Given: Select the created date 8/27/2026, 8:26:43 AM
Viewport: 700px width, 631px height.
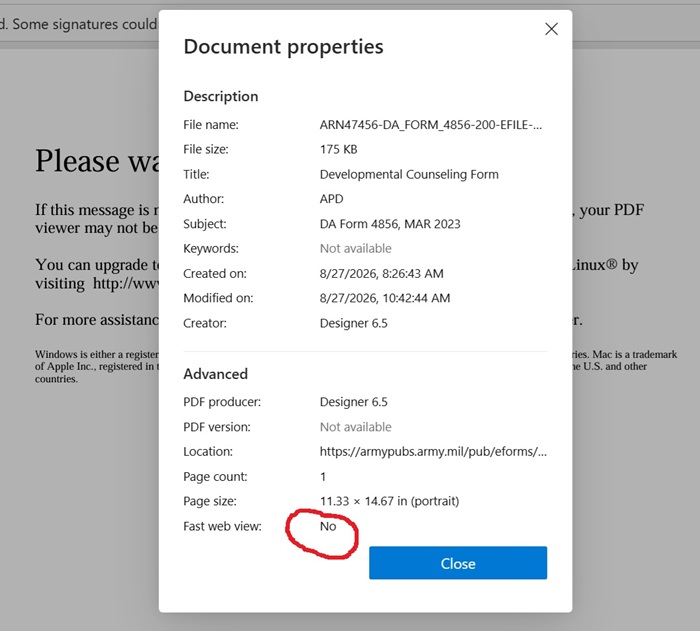Looking at the screenshot, I should click(382, 273).
